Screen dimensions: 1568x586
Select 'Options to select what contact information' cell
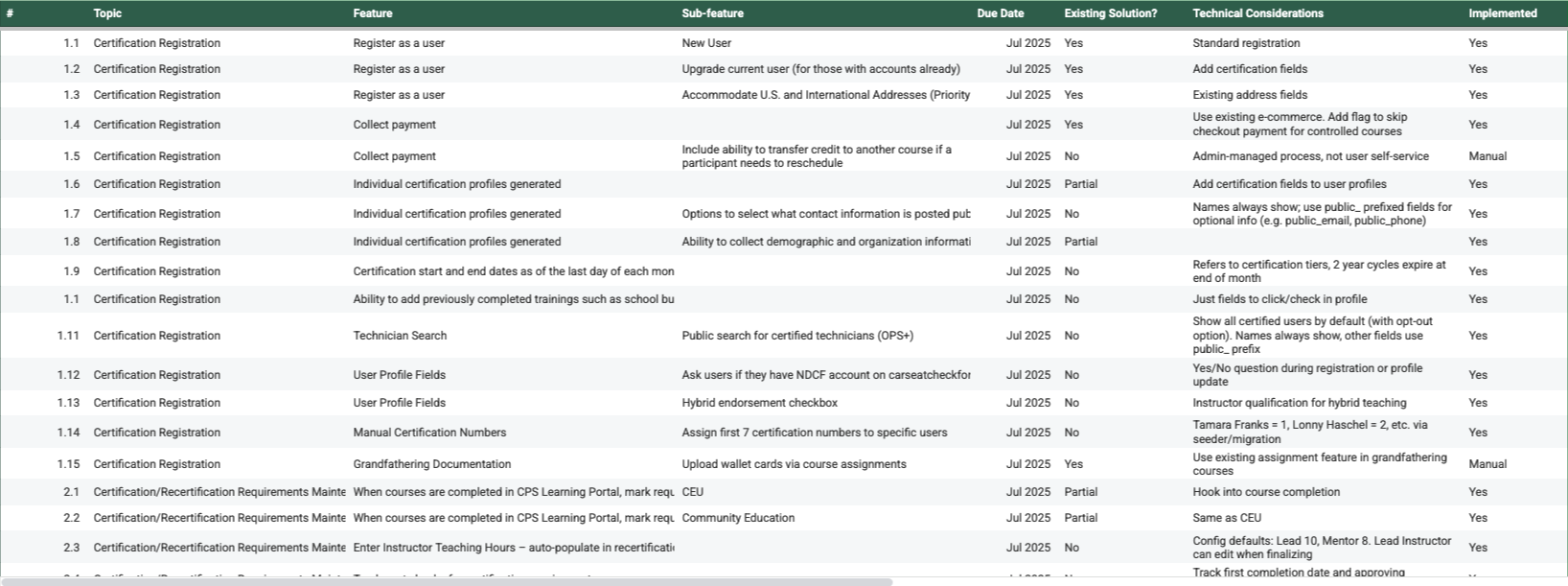click(825, 214)
